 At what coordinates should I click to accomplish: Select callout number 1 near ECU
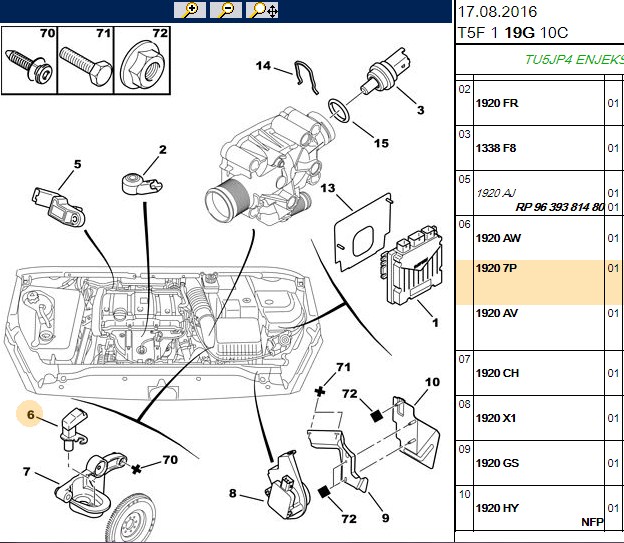(x=435, y=322)
